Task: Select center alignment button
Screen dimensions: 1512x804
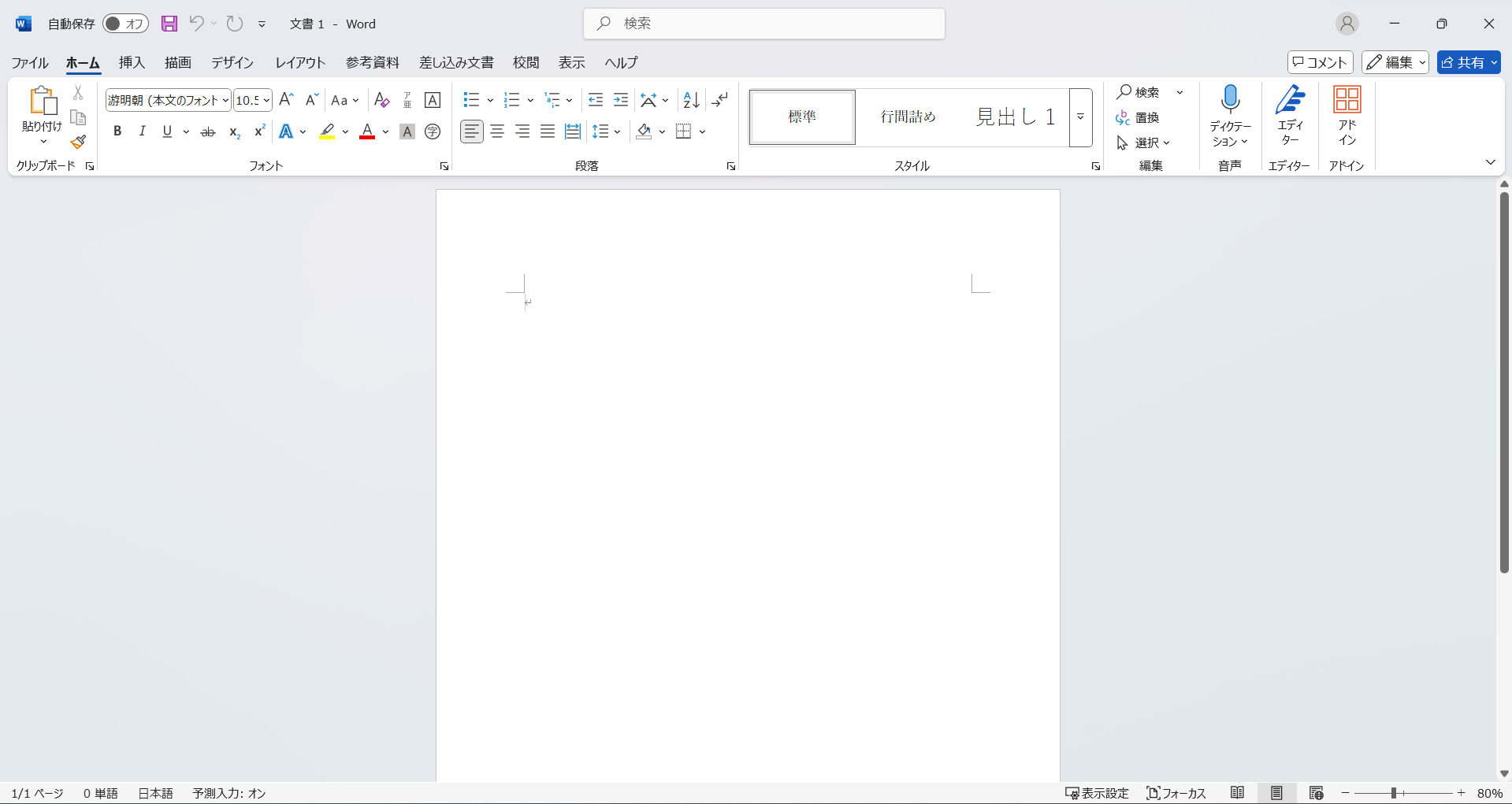Action: point(497,132)
